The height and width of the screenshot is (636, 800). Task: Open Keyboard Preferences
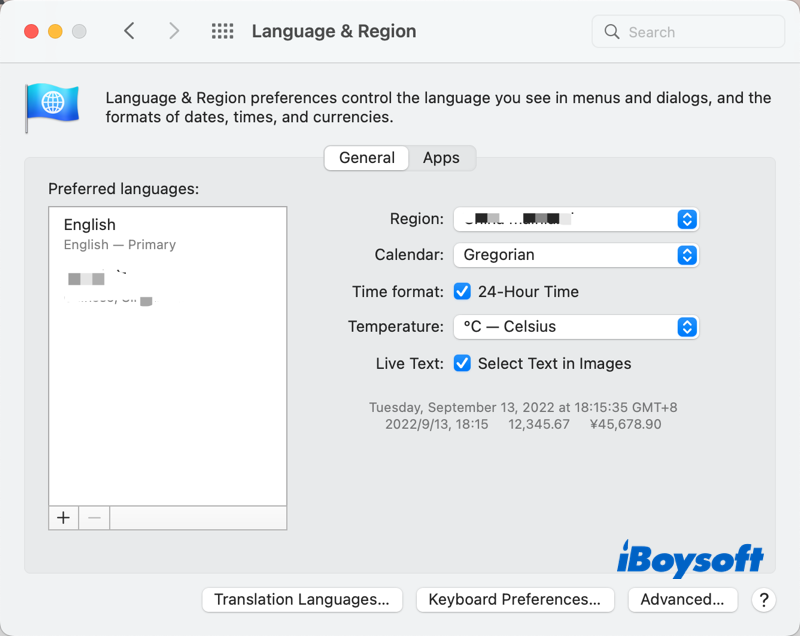515,600
